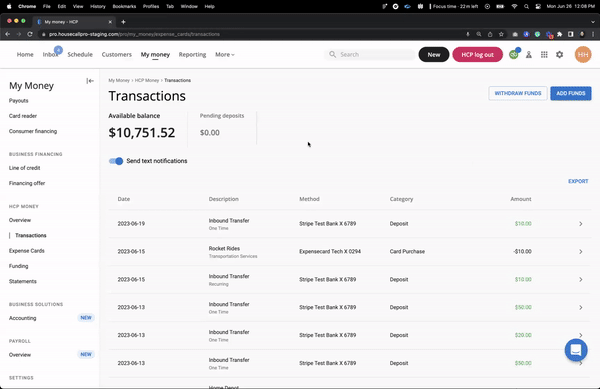Open the Recurring Inbound Transfer chevron
Image resolution: width=600 pixels, height=389 pixels.
coord(580,280)
